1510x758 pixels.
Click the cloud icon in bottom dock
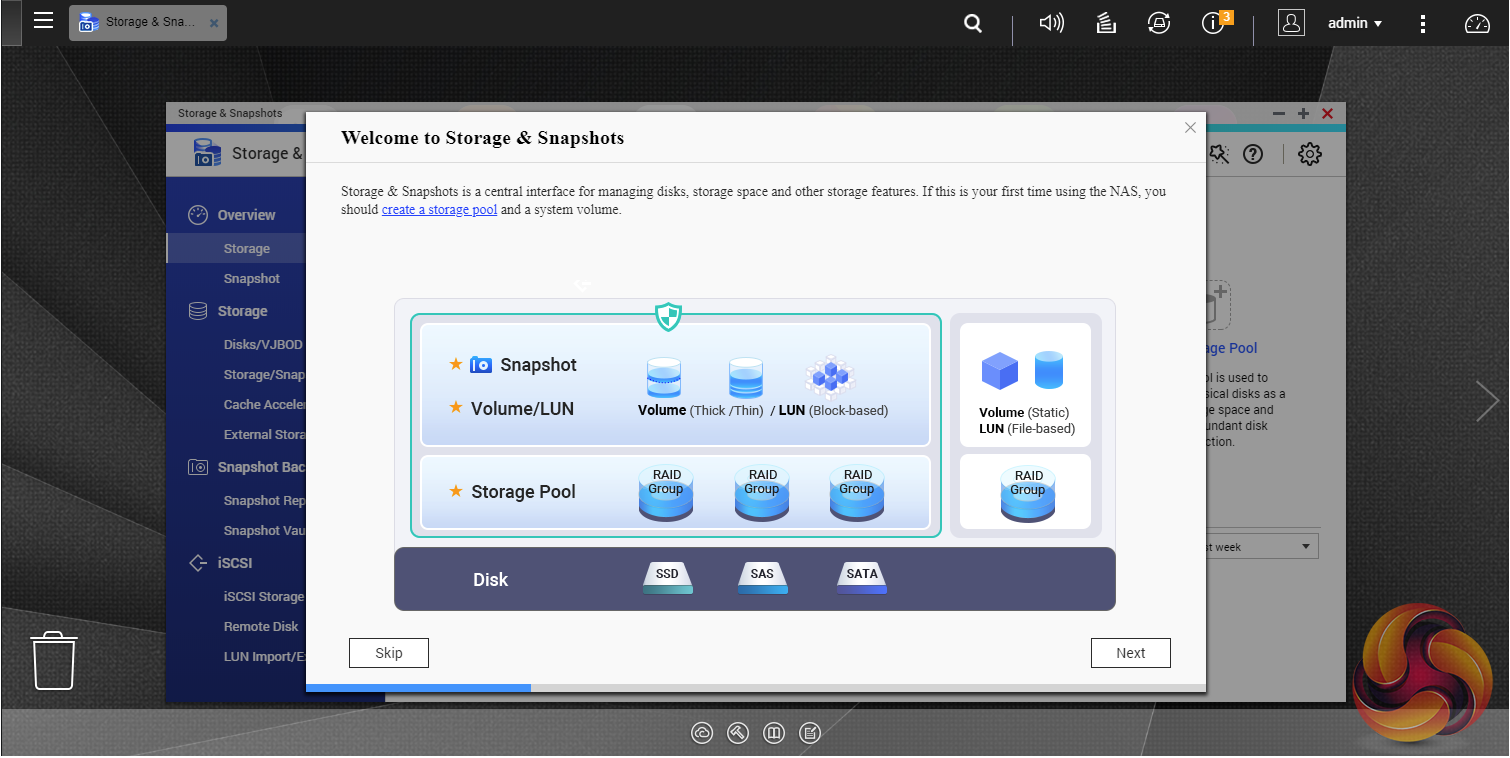[x=702, y=734]
